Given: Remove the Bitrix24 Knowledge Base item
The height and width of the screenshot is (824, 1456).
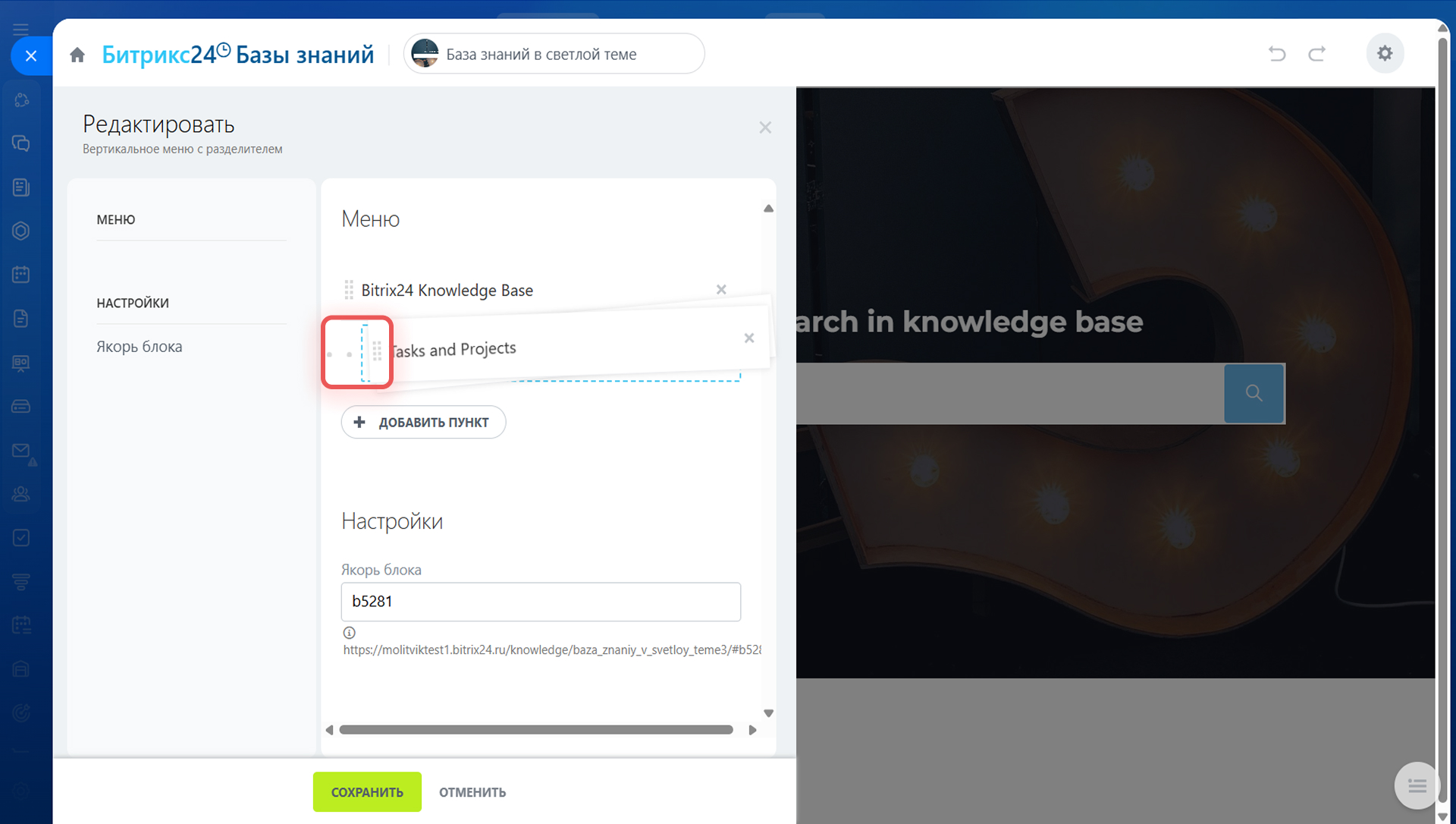Looking at the screenshot, I should (721, 290).
